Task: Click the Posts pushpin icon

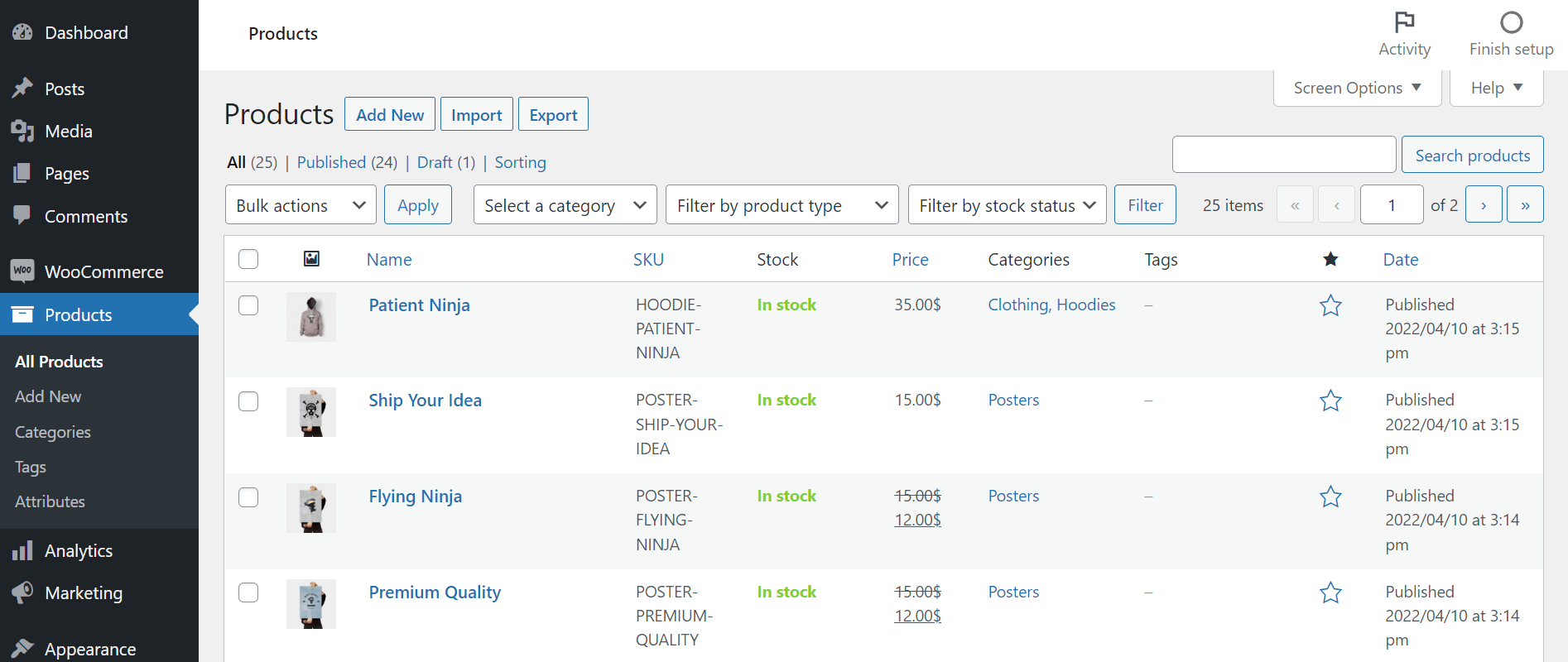Action: point(22,88)
